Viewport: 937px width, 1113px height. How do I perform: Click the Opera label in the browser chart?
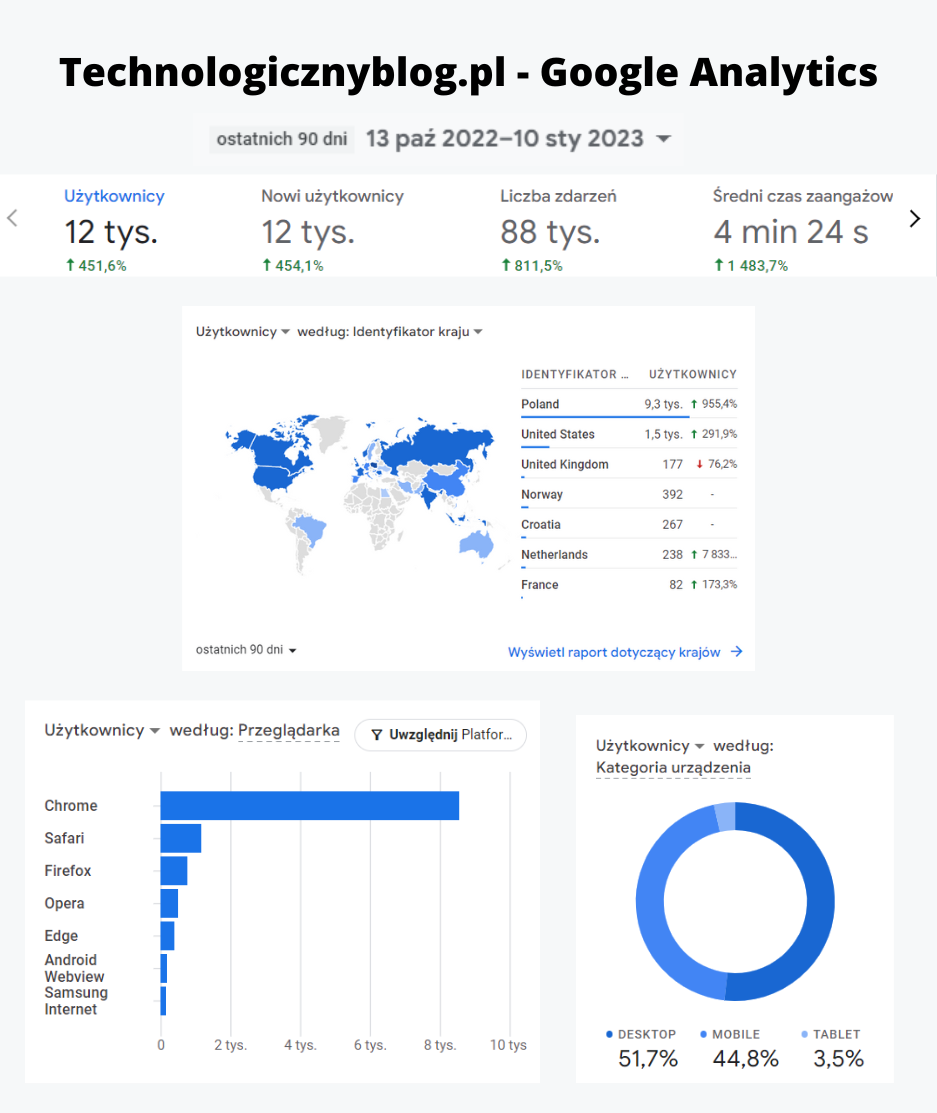point(64,903)
